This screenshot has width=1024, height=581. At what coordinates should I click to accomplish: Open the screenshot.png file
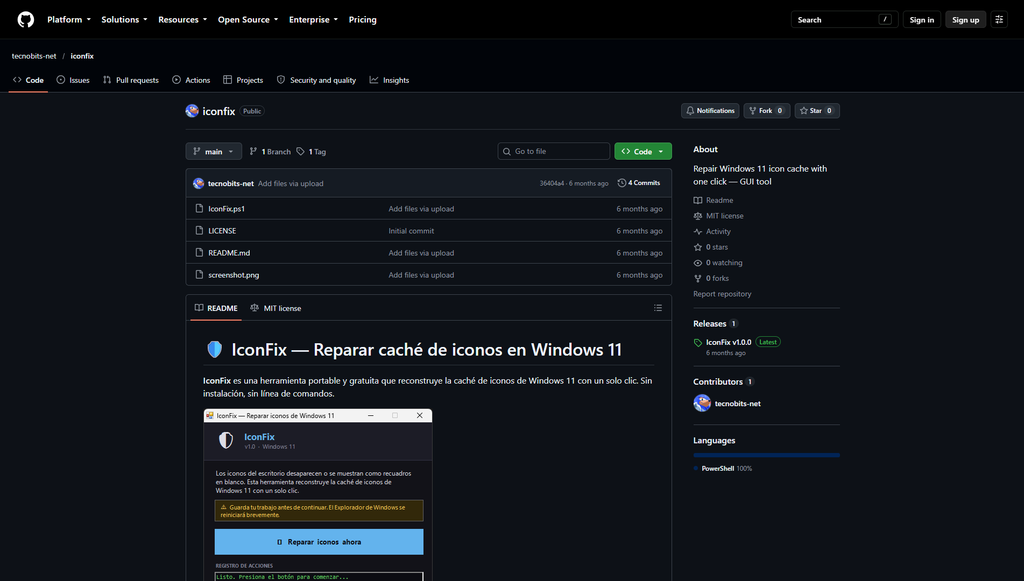click(234, 275)
